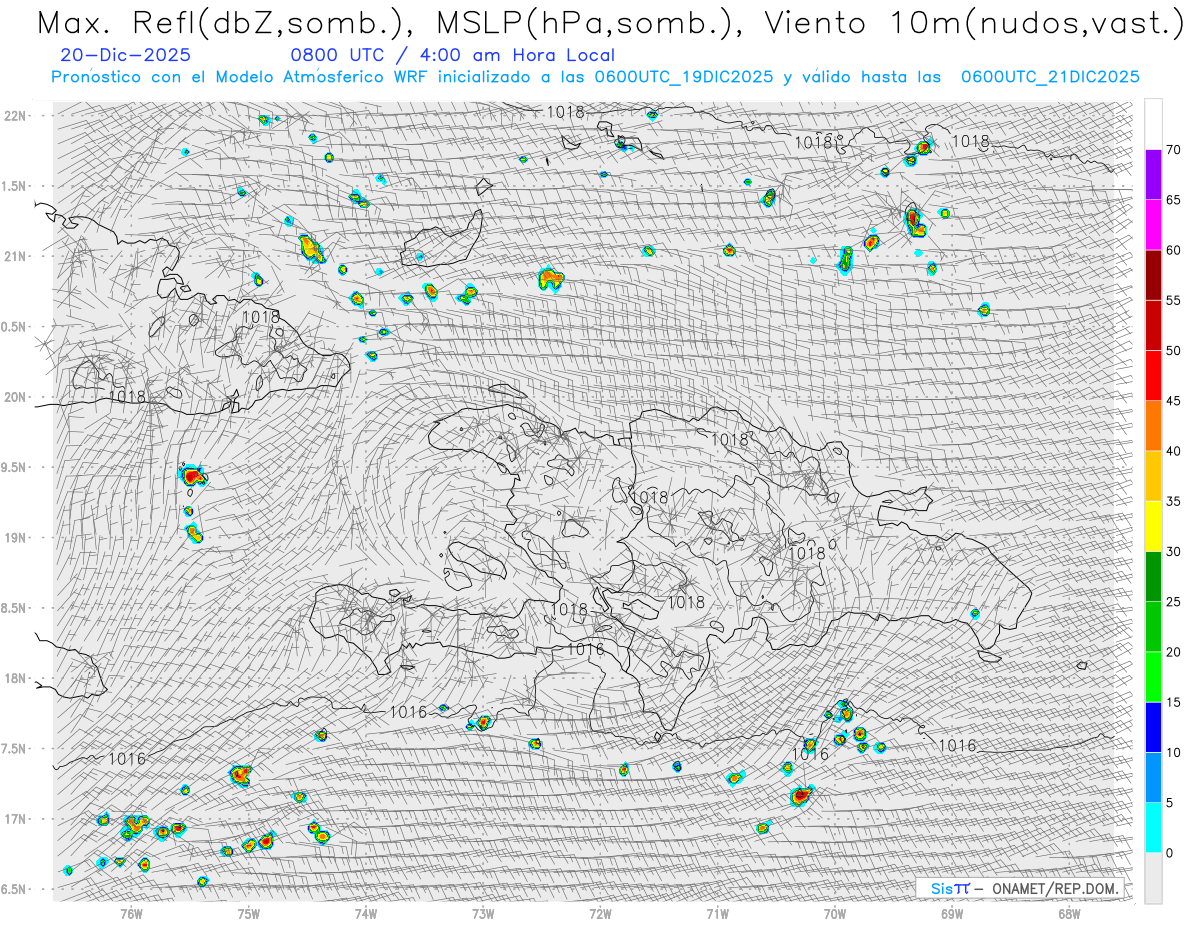Click the '0600UTC_19DIC2025' initialization time
This screenshot has width=1200, height=927.
683,77
